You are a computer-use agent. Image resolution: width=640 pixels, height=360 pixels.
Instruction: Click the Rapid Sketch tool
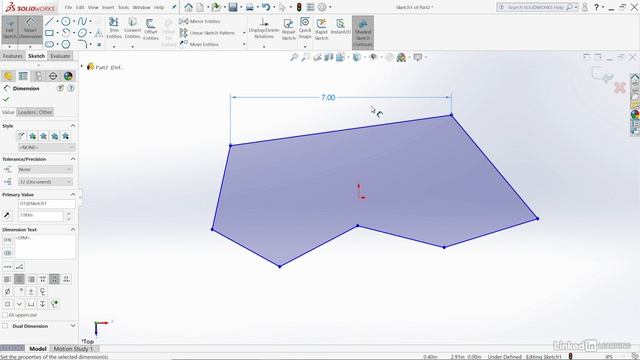pyautogui.click(x=321, y=29)
